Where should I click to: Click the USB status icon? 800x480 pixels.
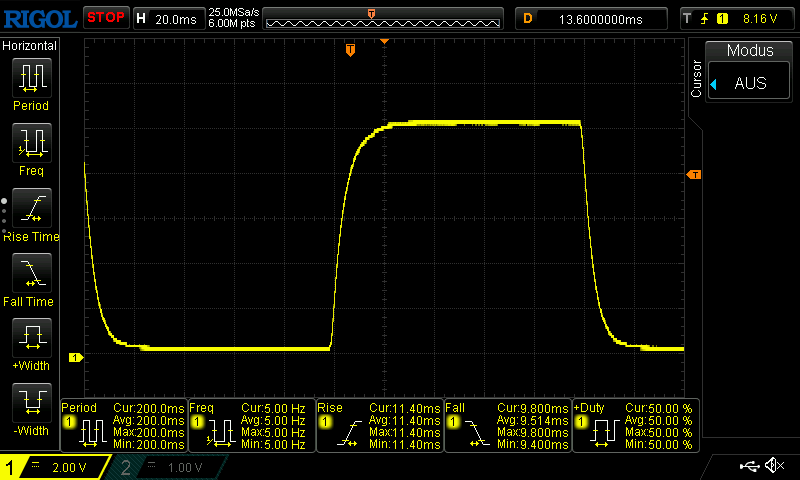point(748,466)
